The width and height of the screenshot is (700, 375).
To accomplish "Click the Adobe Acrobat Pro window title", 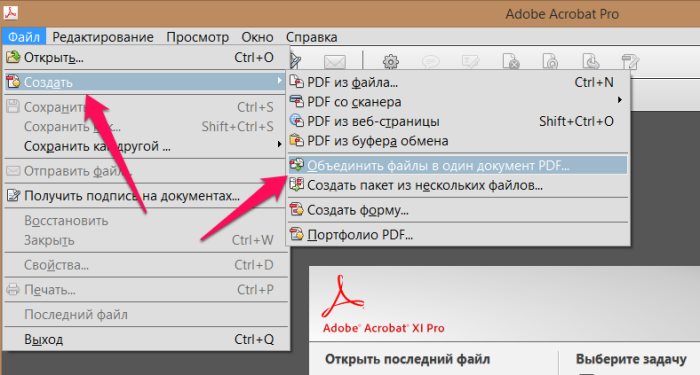I will (x=562, y=14).
